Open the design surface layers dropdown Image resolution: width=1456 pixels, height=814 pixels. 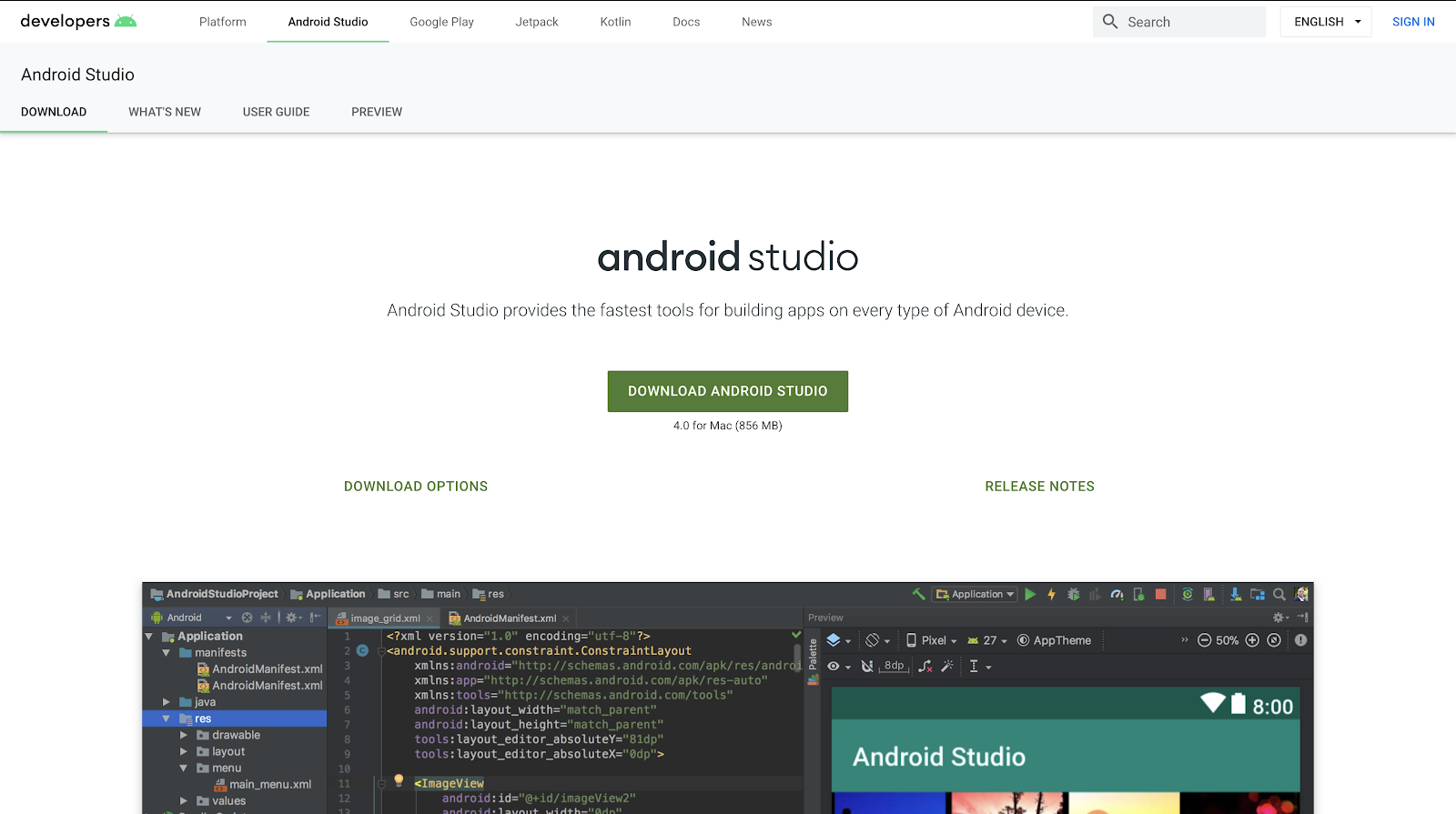pos(838,640)
